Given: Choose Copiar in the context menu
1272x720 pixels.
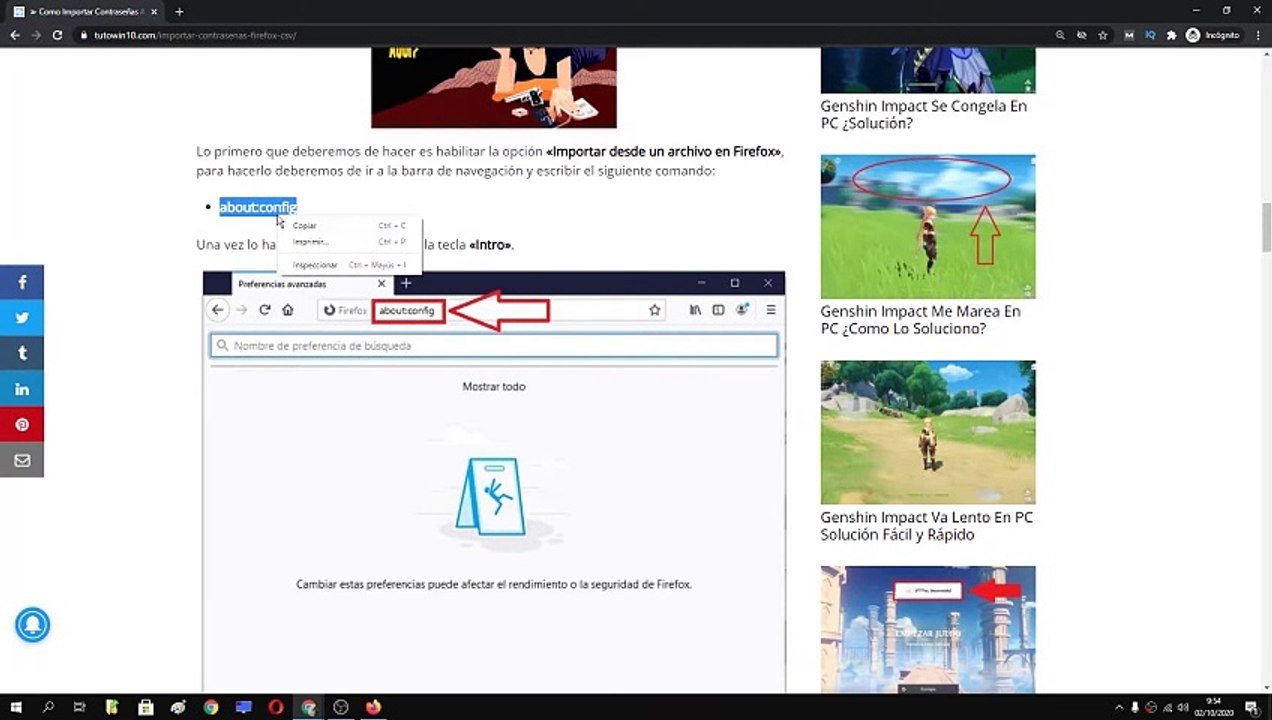Looking at the screenshot, I should coord(349,226).
